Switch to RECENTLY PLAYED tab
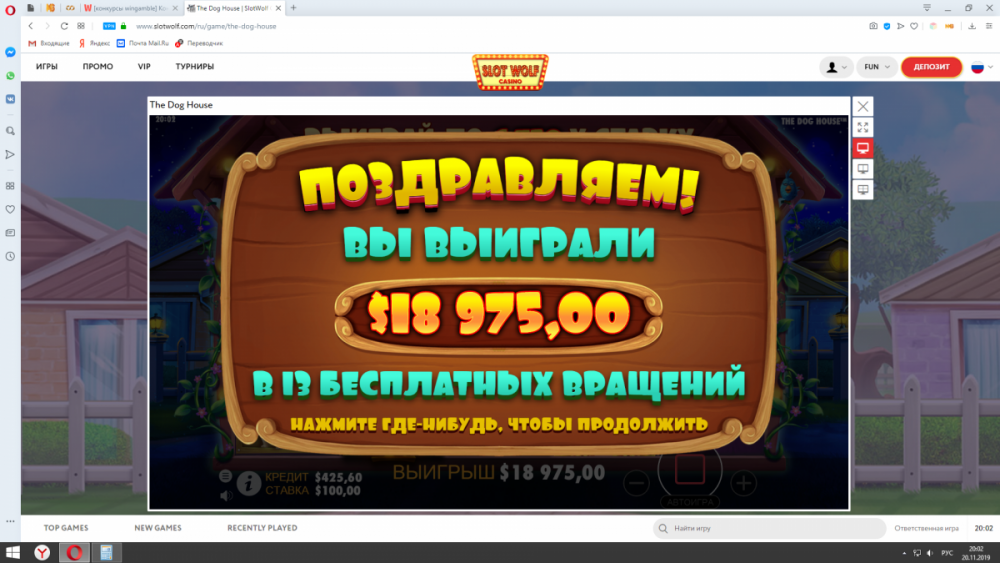Viewport: 1000px width, 563px height. [x=262, y=528]
